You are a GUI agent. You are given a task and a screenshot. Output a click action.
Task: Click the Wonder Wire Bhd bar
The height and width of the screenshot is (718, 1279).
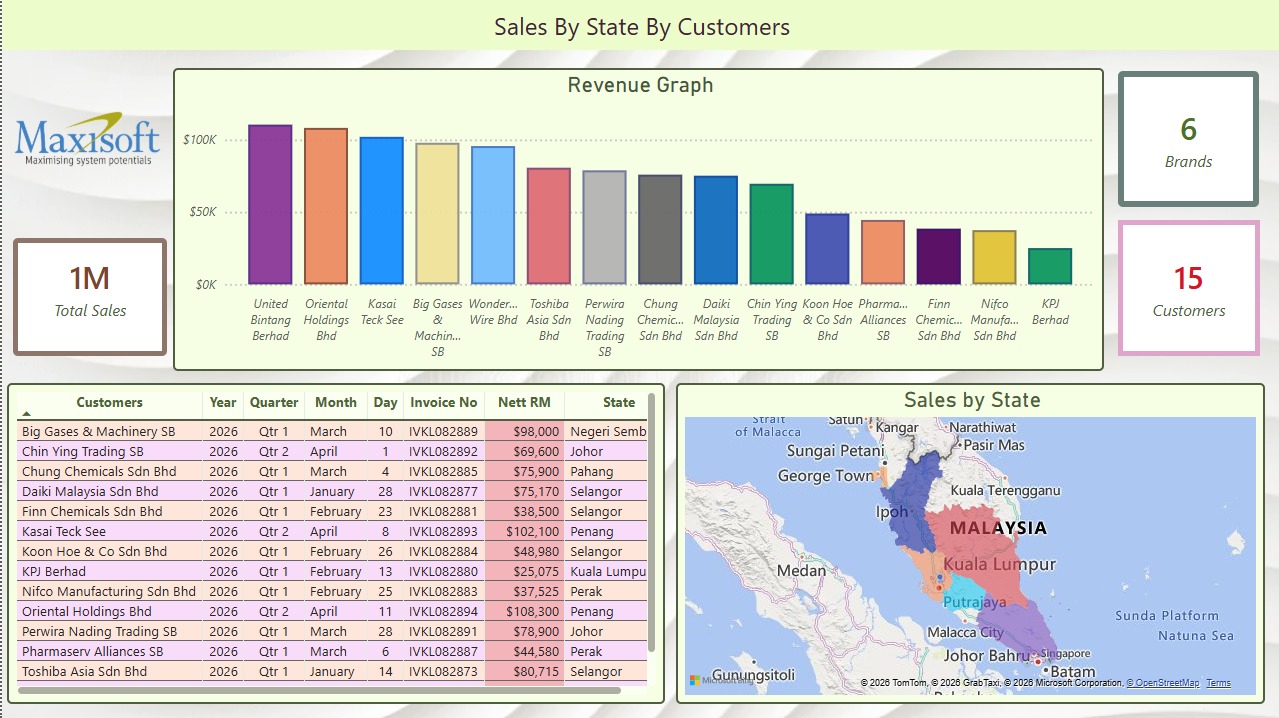[493, 215]
